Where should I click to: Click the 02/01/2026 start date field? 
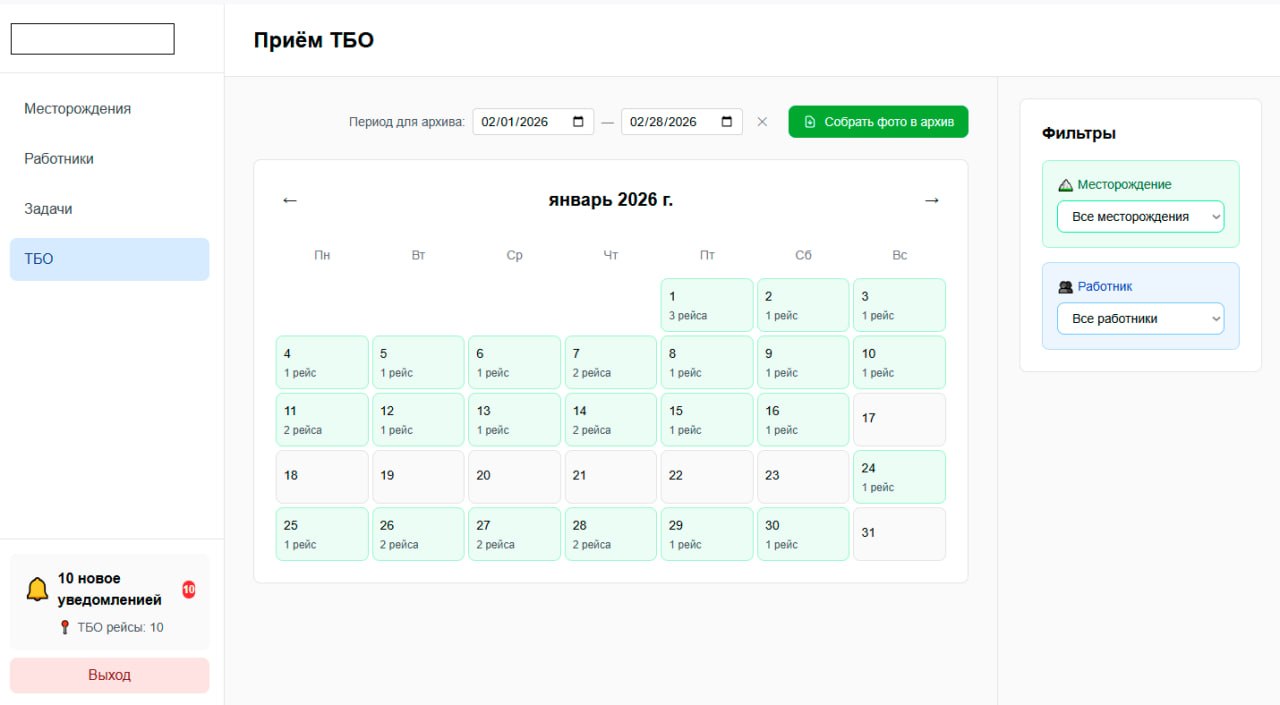pos(533,122)
